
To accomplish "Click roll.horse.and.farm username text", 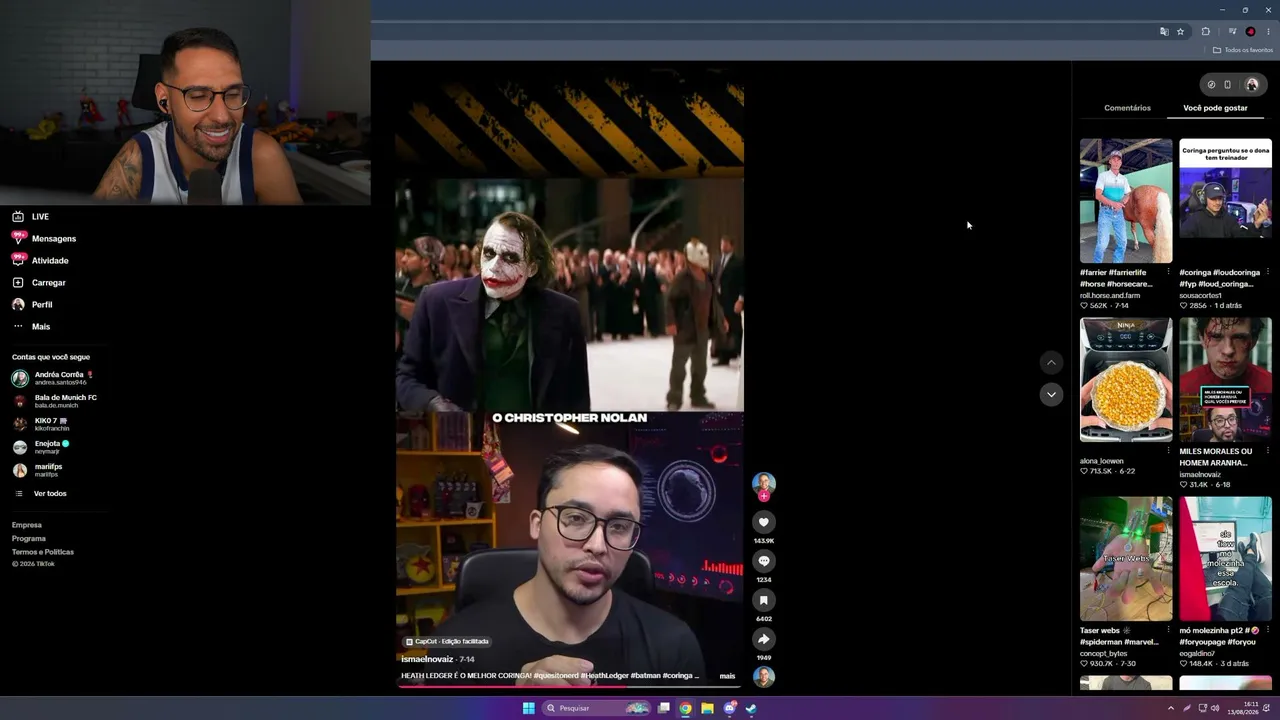I will [x=1110, y=295].
